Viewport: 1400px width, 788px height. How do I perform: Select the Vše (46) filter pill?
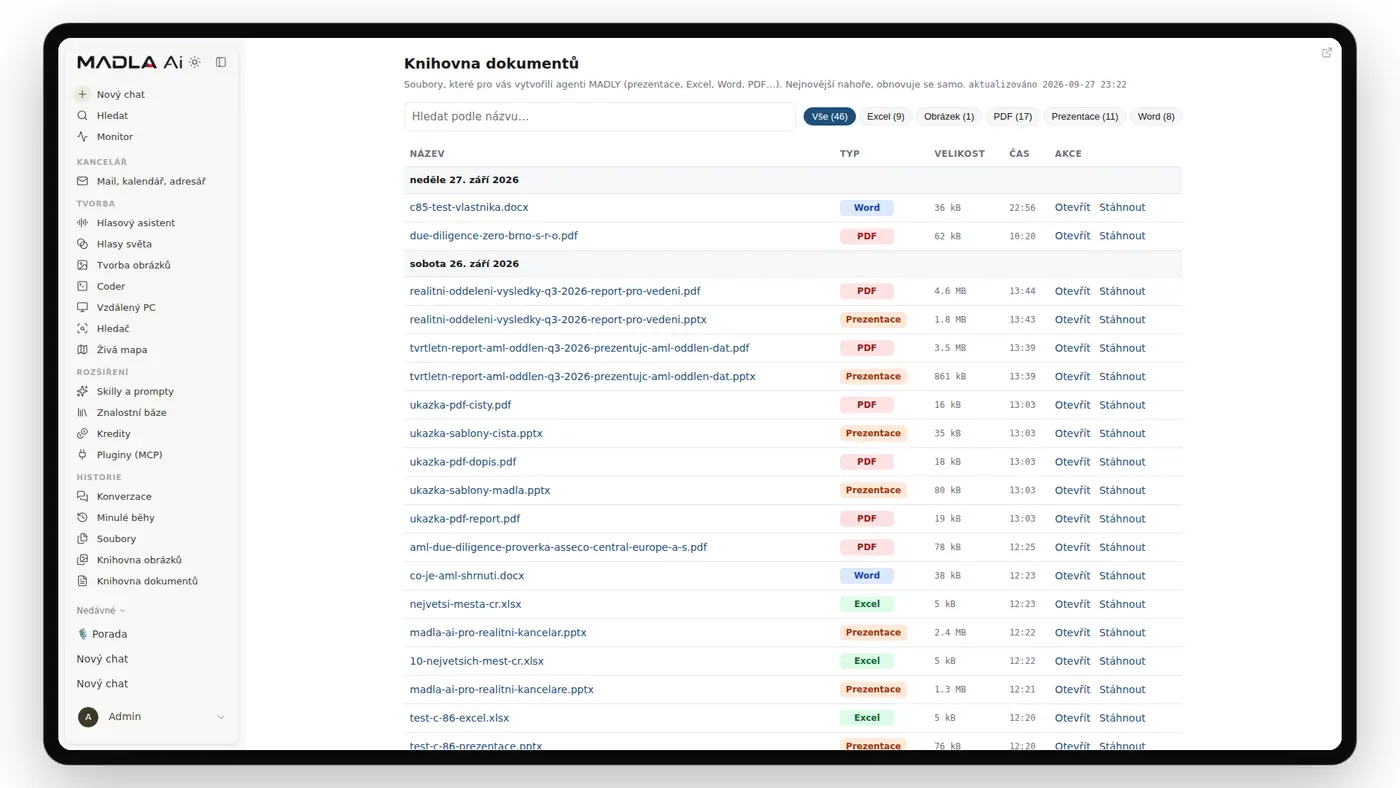tap(829, 117)
